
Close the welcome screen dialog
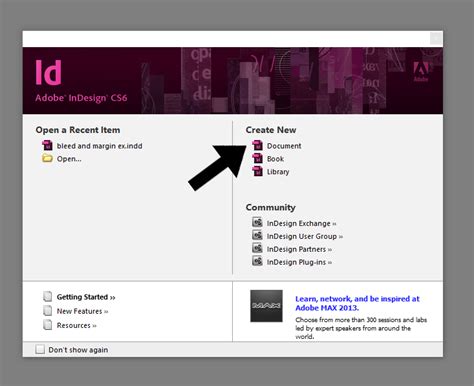[436, 39]
